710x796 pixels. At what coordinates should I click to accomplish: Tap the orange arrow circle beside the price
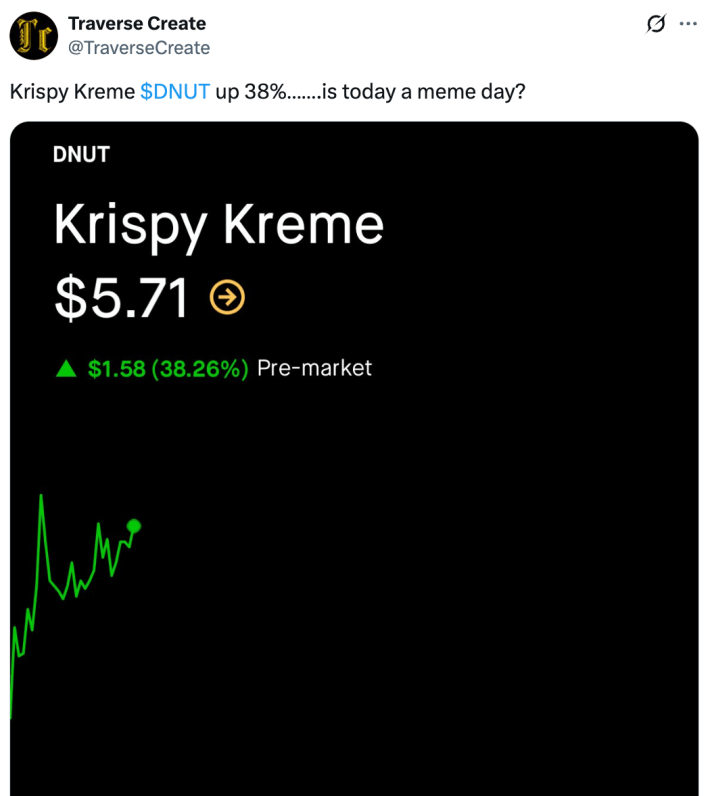click(227, 296)
